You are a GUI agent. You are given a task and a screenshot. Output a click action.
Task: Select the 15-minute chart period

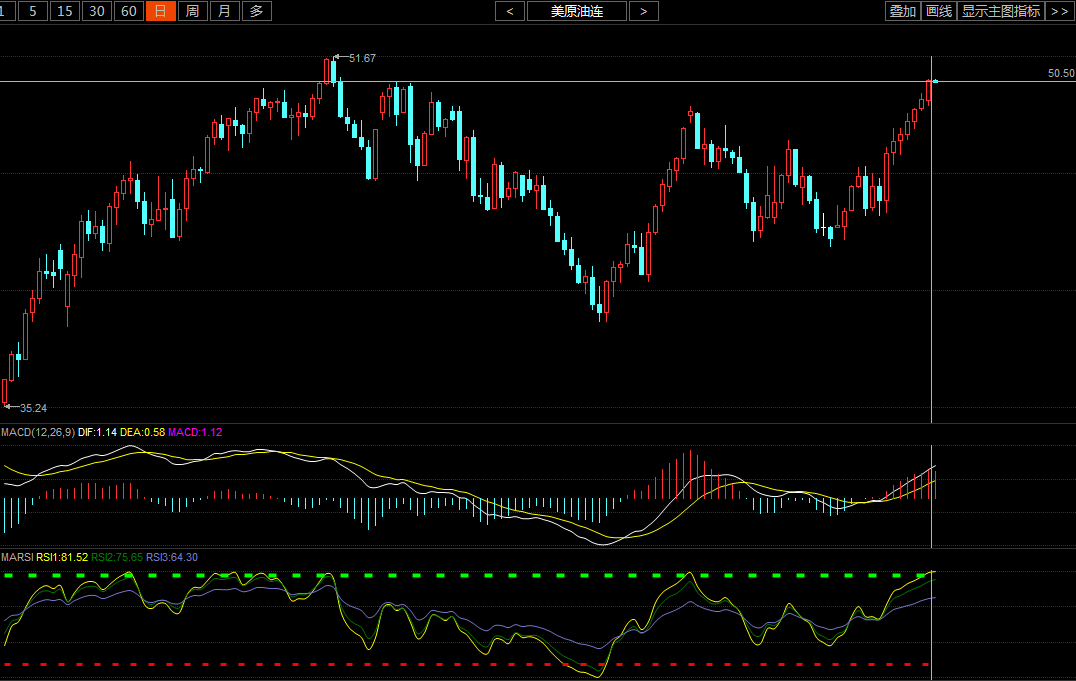(x=65, y=11)
